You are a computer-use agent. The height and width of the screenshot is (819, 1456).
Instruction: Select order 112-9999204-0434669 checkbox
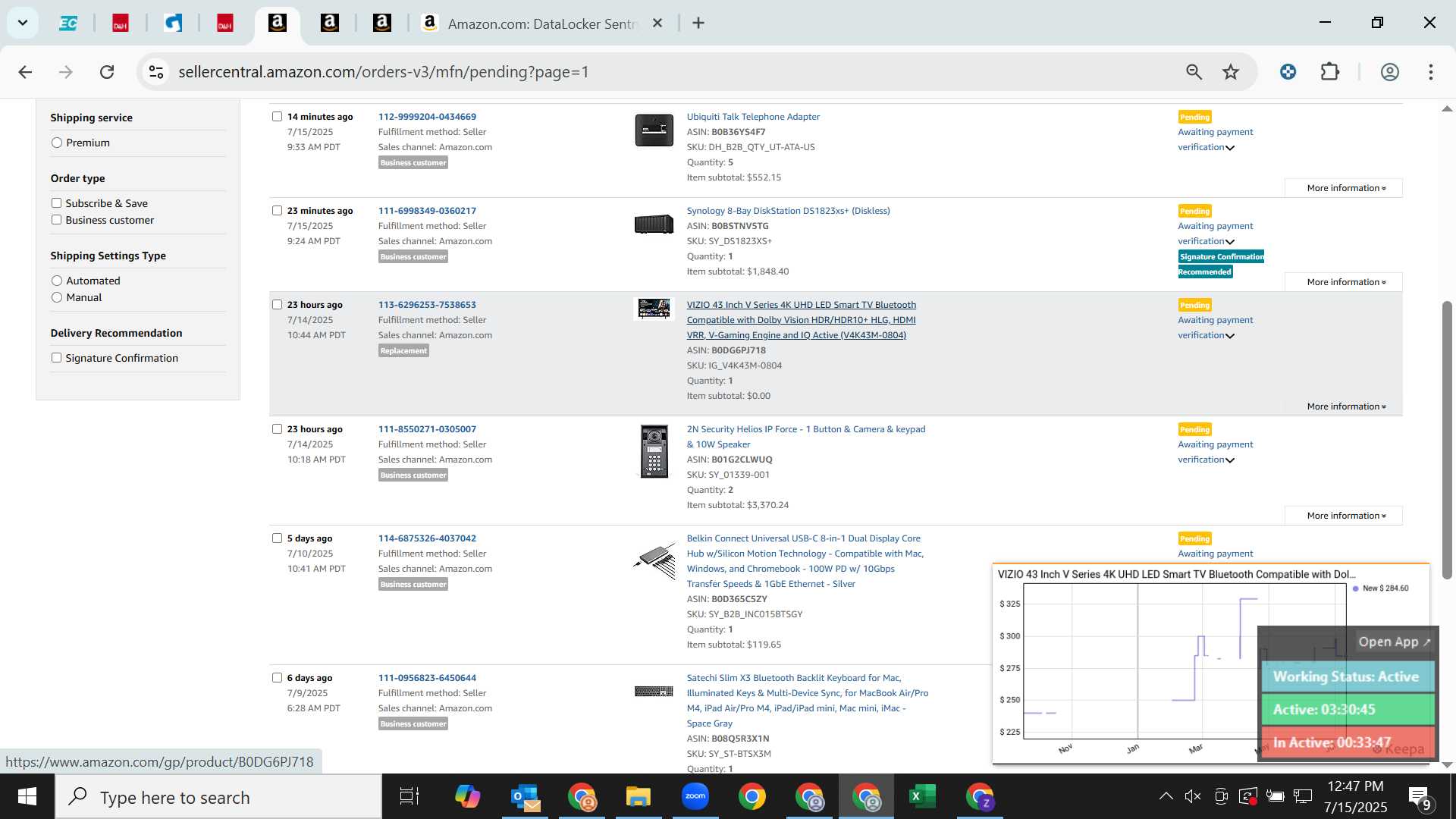point(277,117)
